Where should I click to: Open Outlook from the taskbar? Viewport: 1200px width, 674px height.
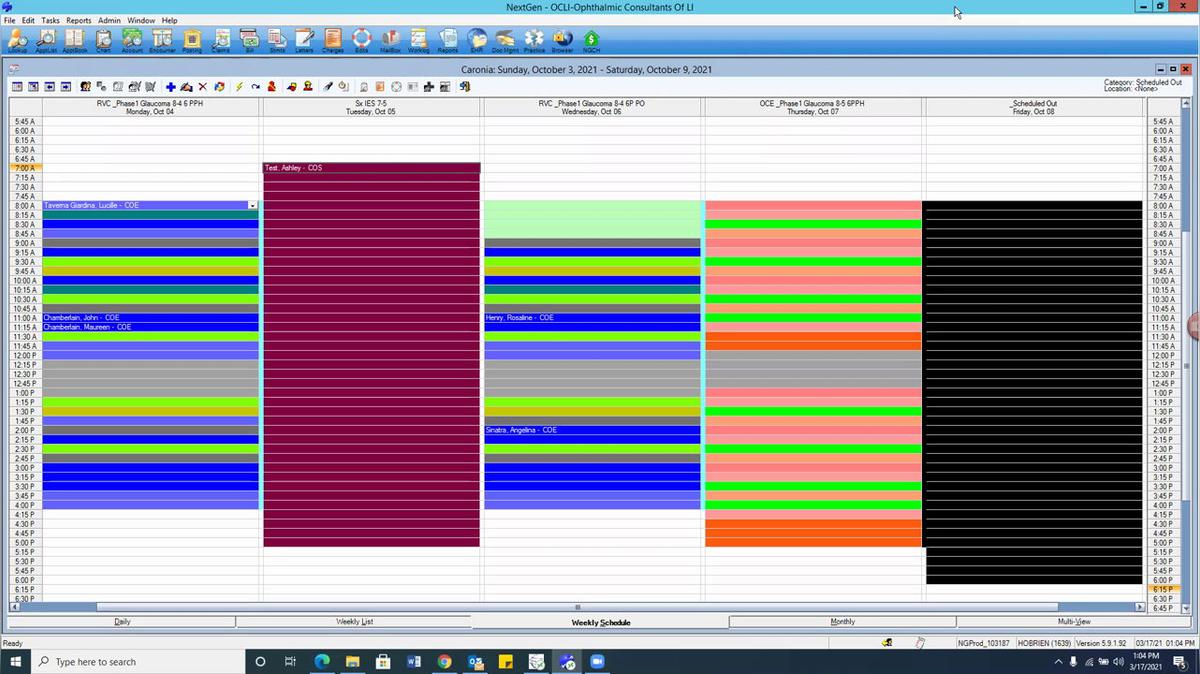pyautogui.click(x=476, y=661)
